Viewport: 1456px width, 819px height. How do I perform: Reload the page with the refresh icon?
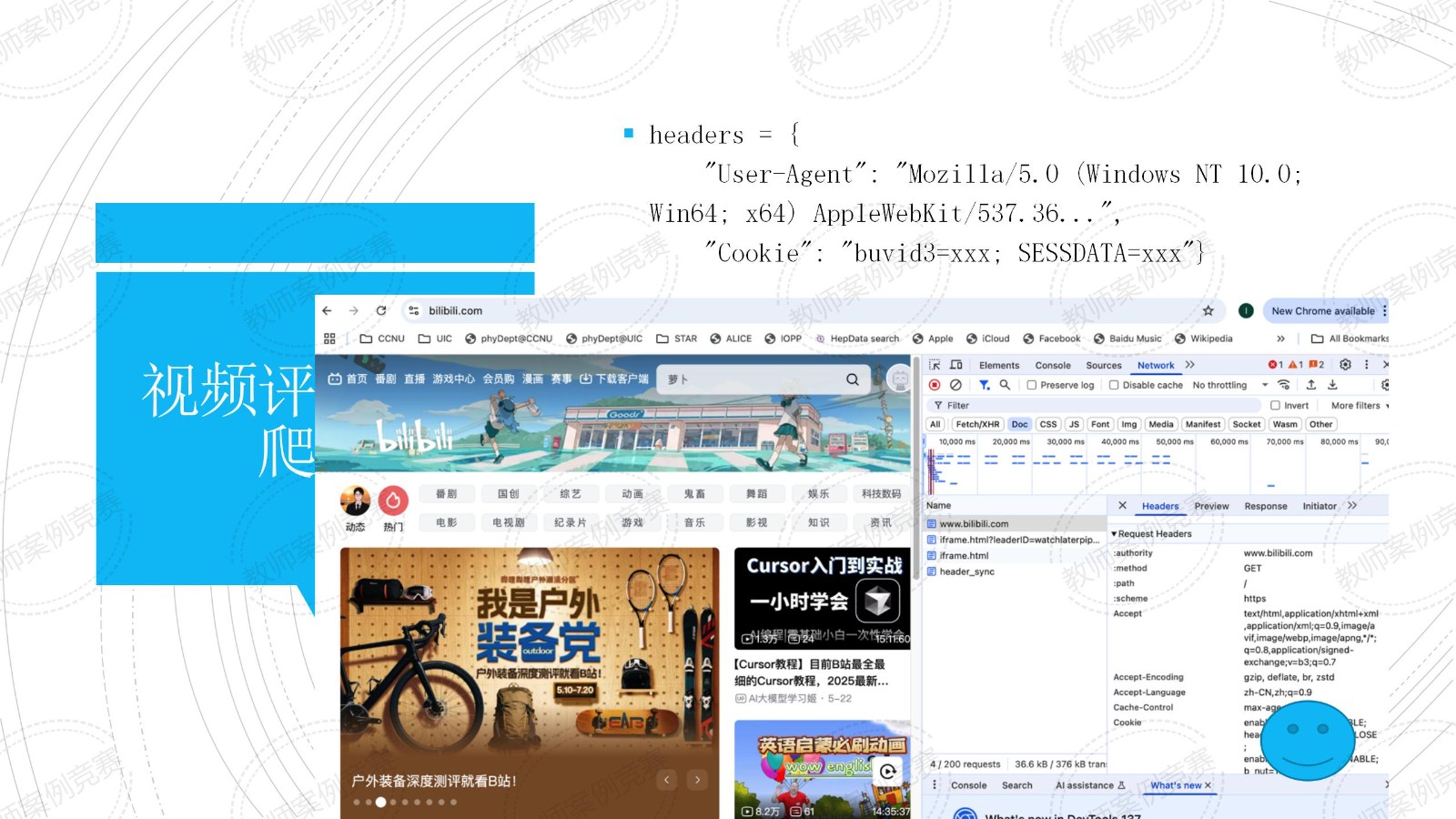click(381, 311)
